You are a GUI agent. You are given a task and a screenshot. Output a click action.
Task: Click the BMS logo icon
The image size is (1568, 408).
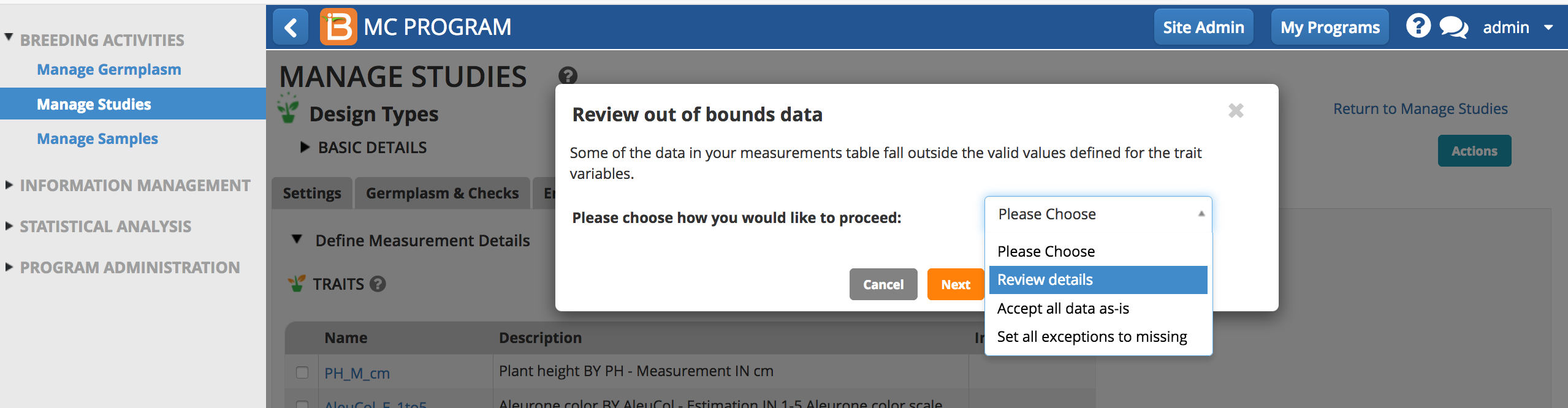click(x=338, y=27)
